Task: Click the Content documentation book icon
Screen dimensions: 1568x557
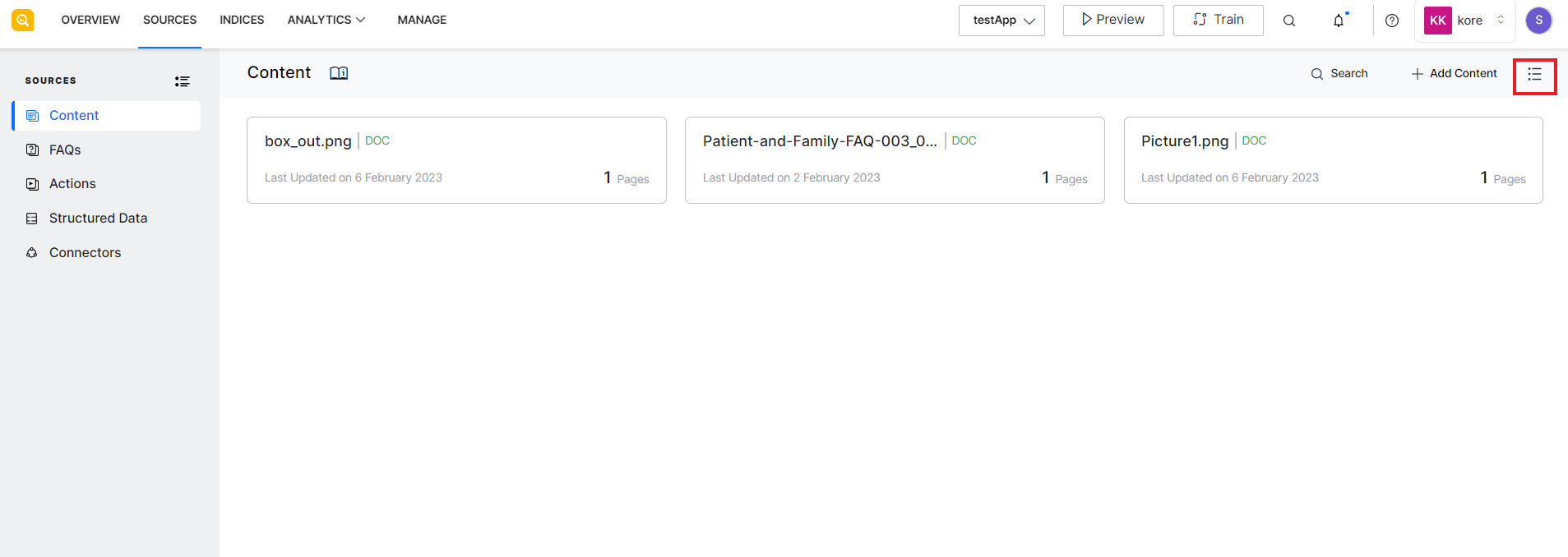Action: pyautogui.click(x=338, y=72)
